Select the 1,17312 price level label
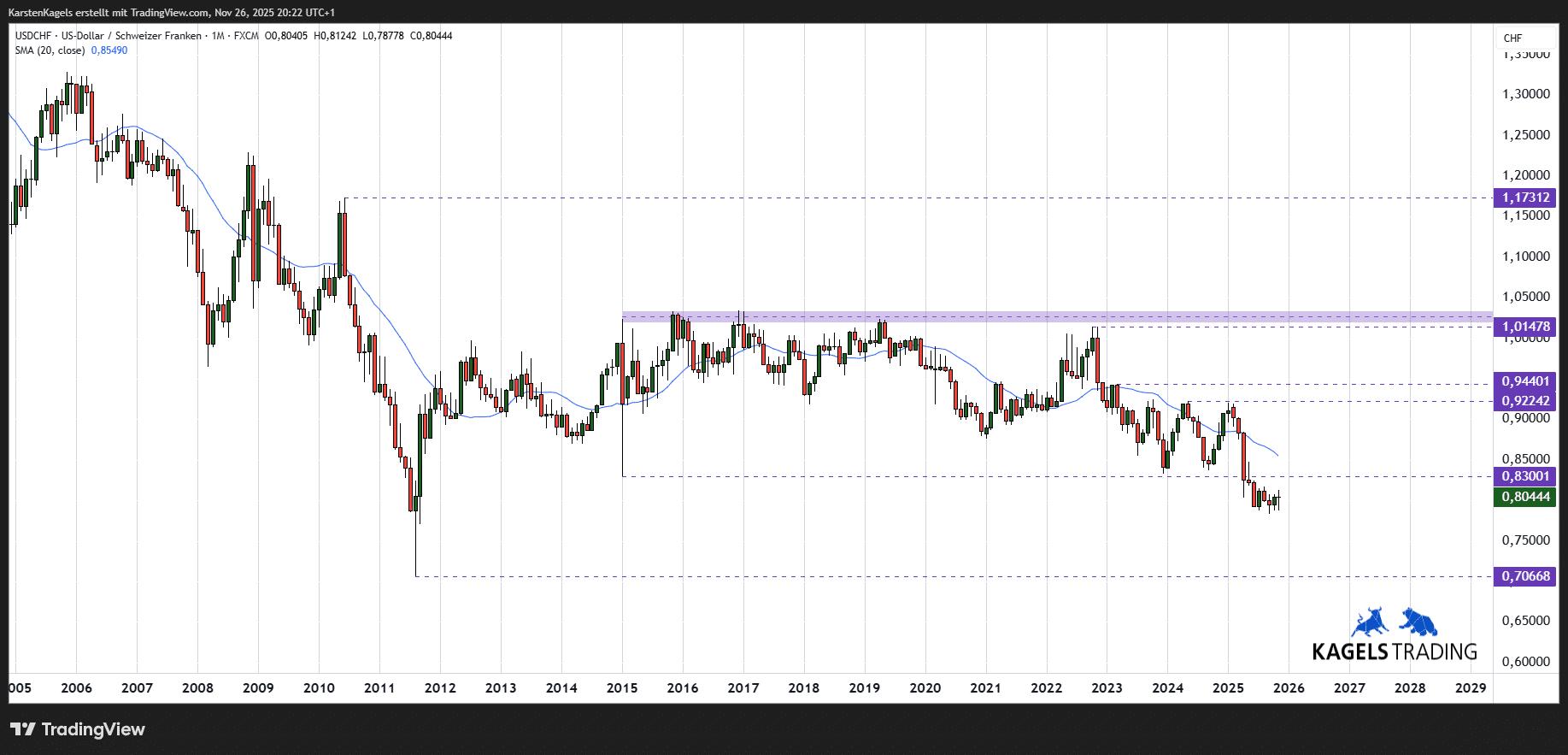The height and width of the screenshot is (755, 1568). [1524, 198]
